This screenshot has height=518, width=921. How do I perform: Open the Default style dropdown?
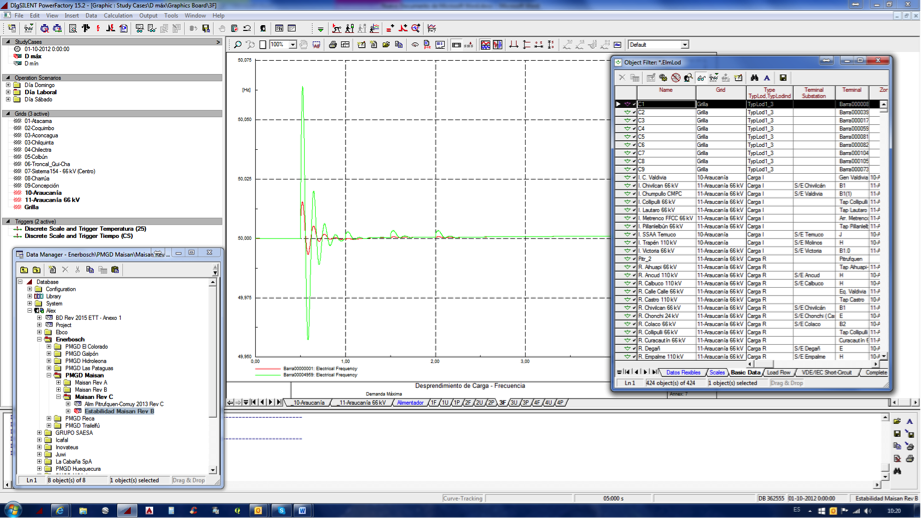(x=684, y=45)
